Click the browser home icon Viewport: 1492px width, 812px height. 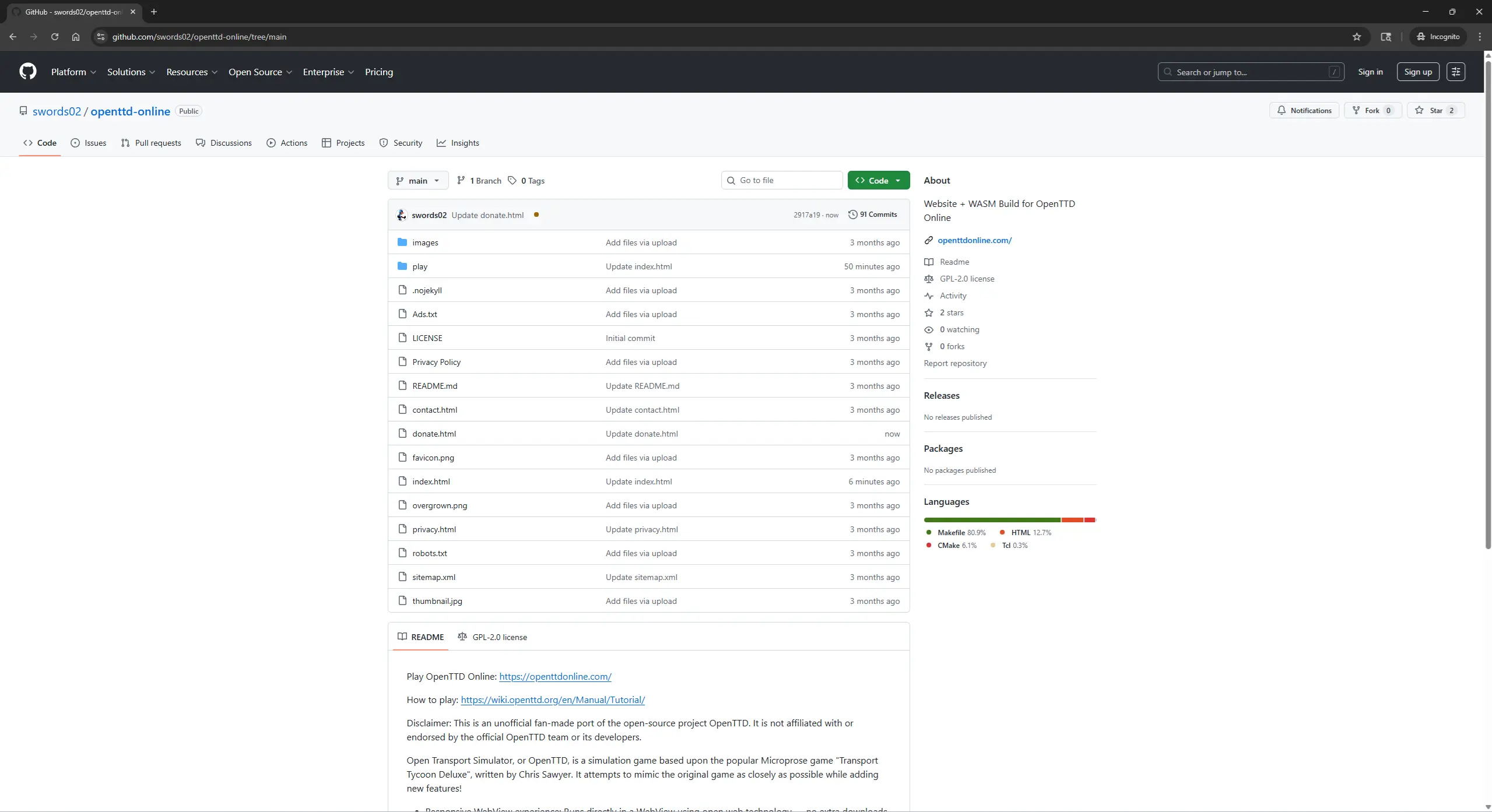point(76,37)
